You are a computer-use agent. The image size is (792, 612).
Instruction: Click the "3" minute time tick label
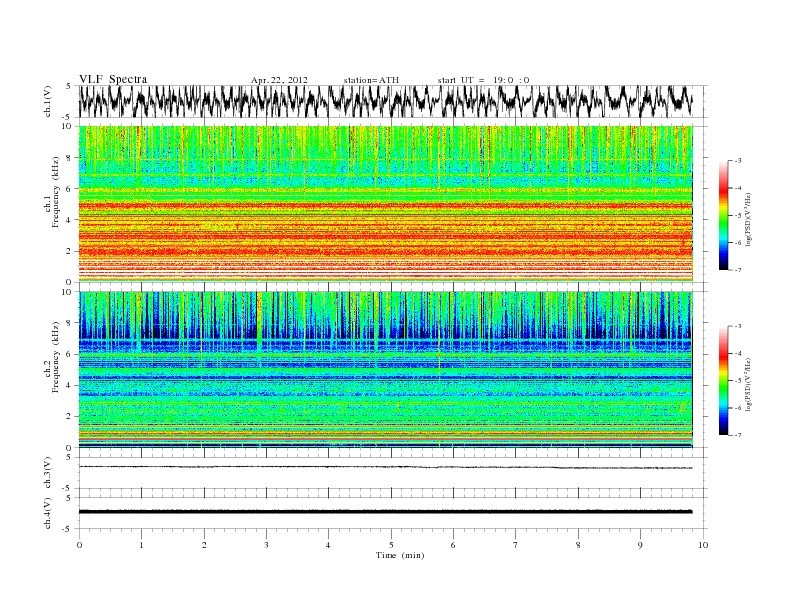[266, 545]
